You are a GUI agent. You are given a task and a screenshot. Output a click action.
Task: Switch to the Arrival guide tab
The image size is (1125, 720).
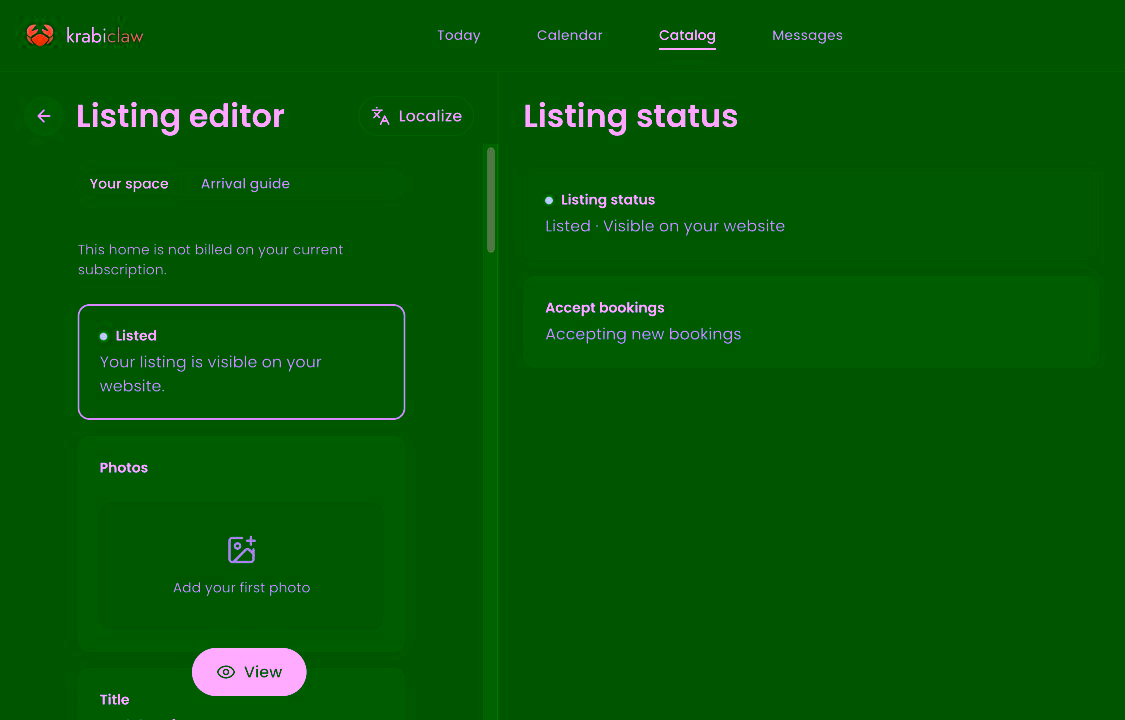245,184
